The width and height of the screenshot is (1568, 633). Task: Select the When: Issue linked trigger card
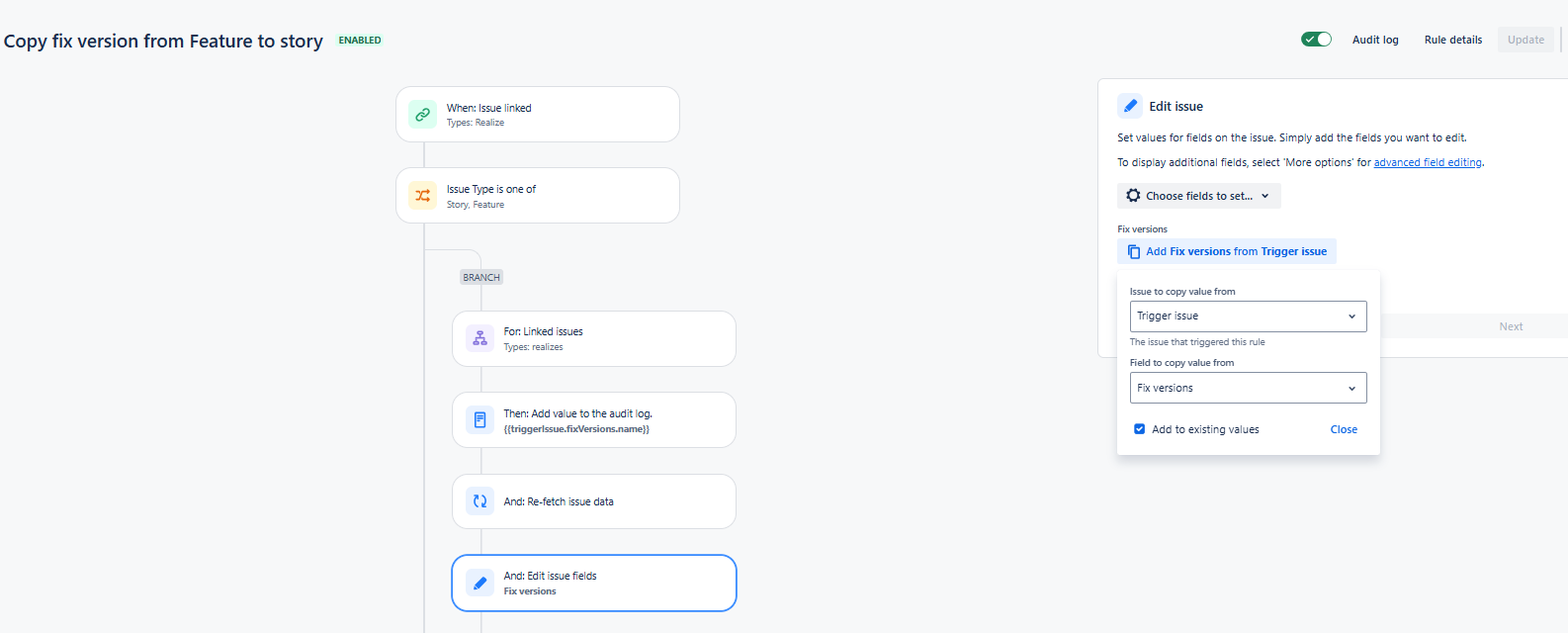tap(538, 115)
